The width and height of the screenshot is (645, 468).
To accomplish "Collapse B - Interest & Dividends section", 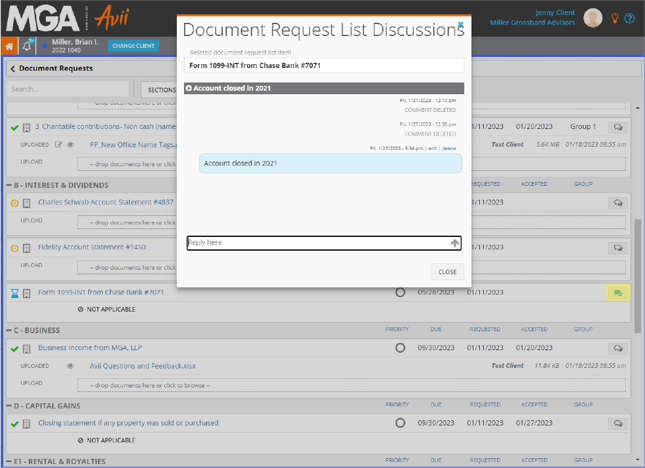I will point(9,185).
